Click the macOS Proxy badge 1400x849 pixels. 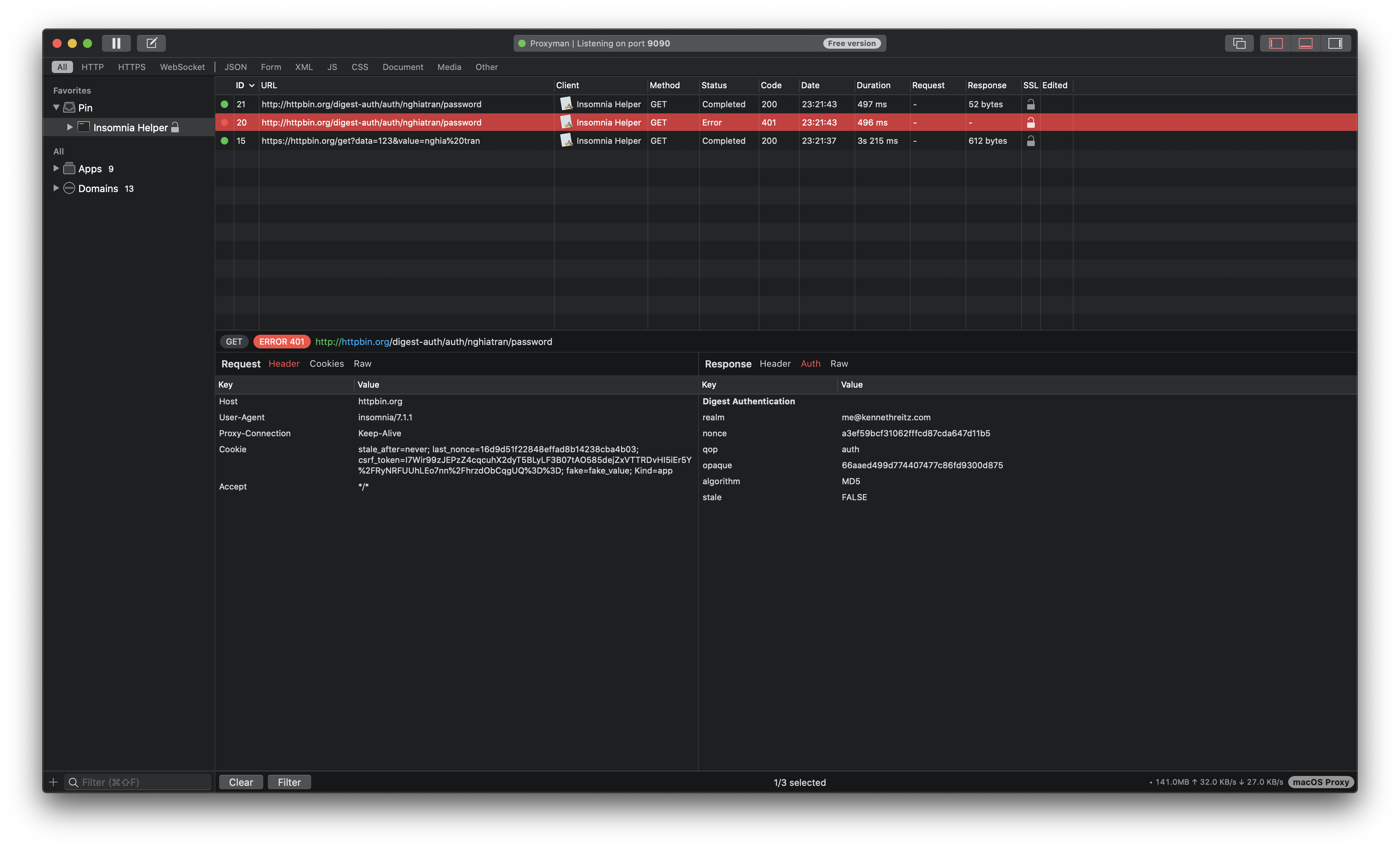click(x=1321, y=782)
